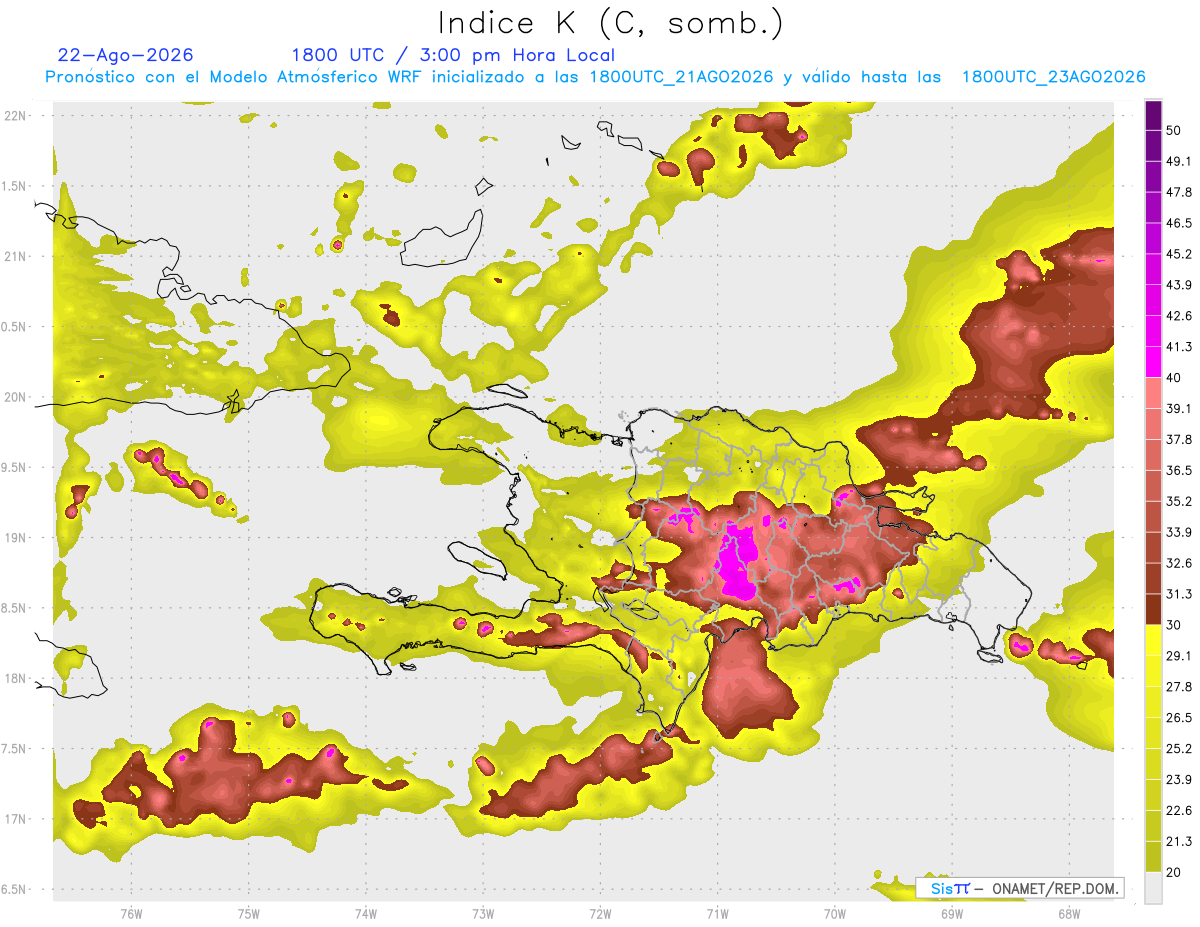This screenshot has height=927, width=1200.
Task: Click the "20N" latitude label
Action: [x=16, y=397]
